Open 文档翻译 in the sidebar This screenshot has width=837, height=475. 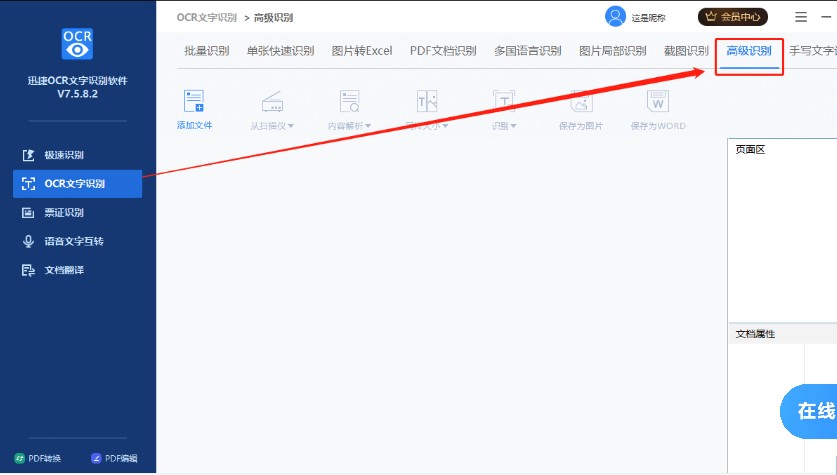(77, 271)
